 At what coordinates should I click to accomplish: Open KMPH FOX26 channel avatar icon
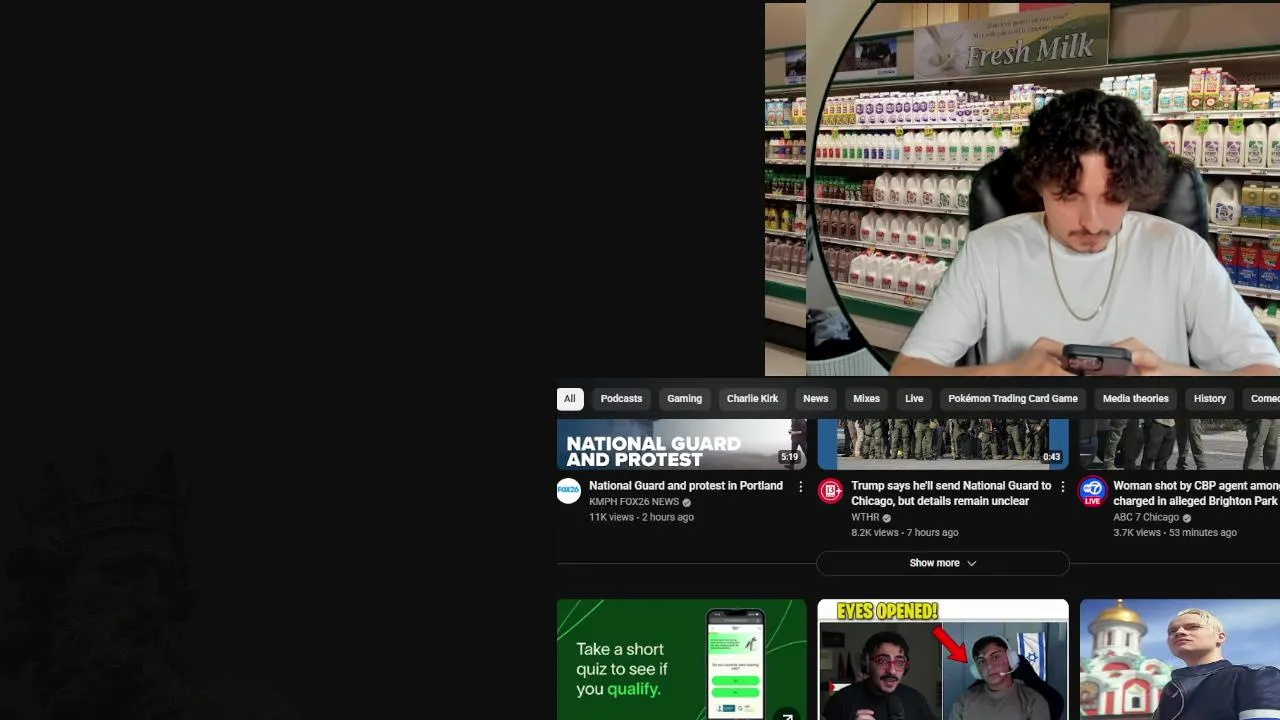coord(569,490)
